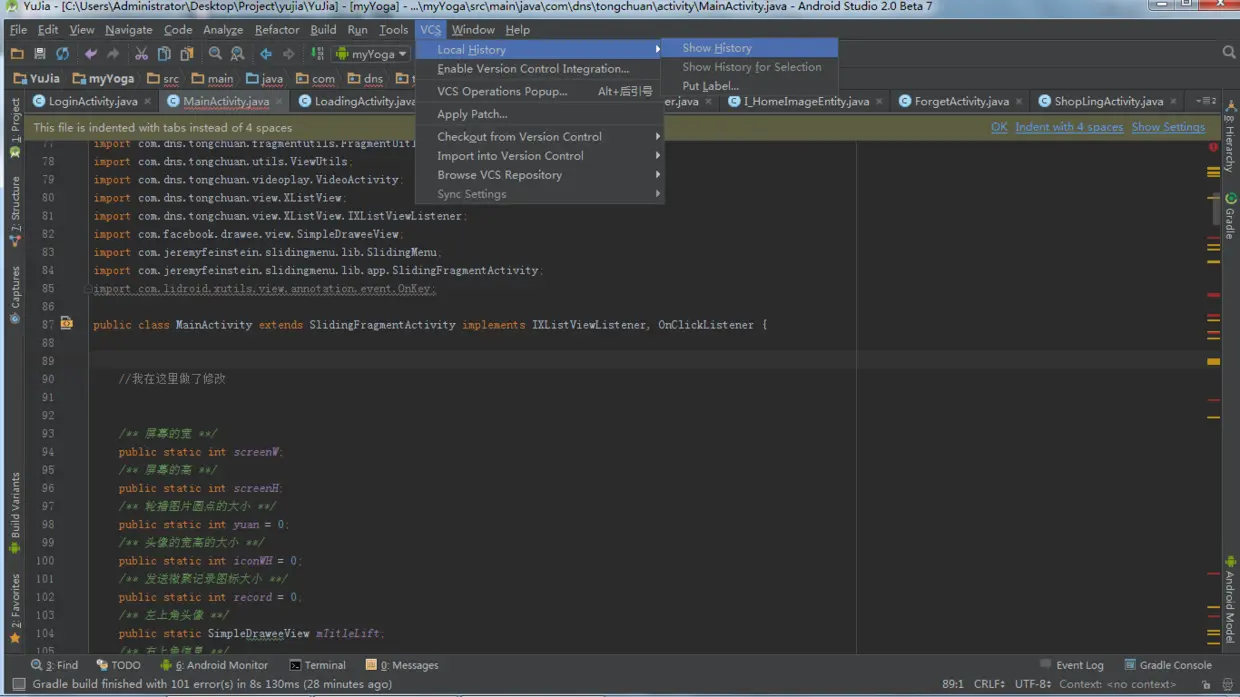Open the Build Variants tool window

coord(15,512)
